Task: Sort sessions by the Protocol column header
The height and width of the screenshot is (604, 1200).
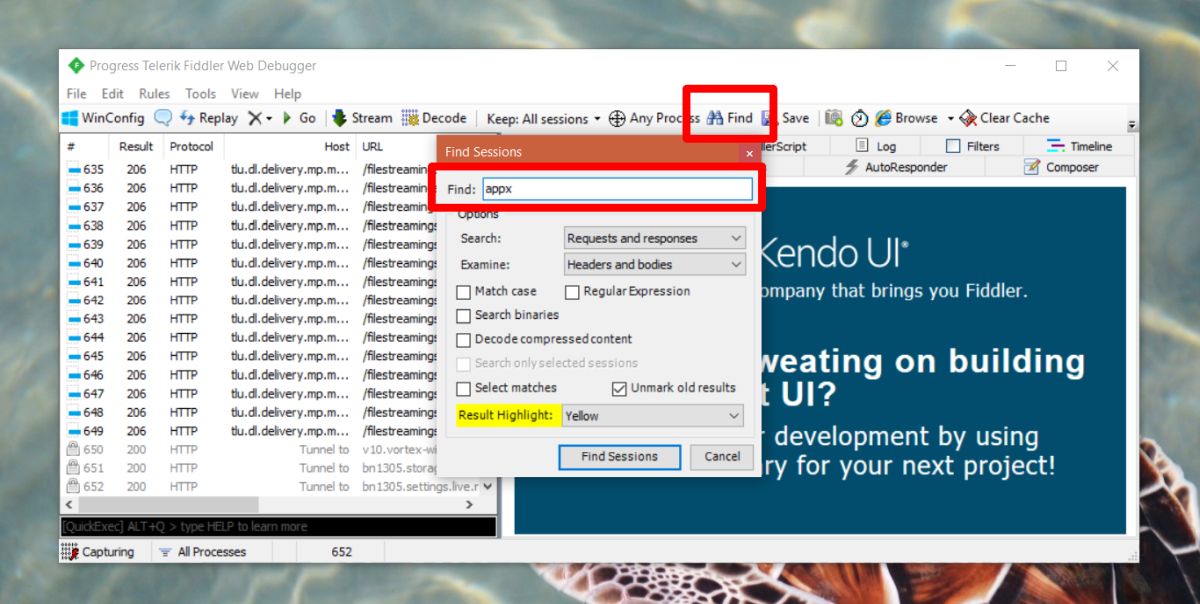Action: (x=192, y=147)
